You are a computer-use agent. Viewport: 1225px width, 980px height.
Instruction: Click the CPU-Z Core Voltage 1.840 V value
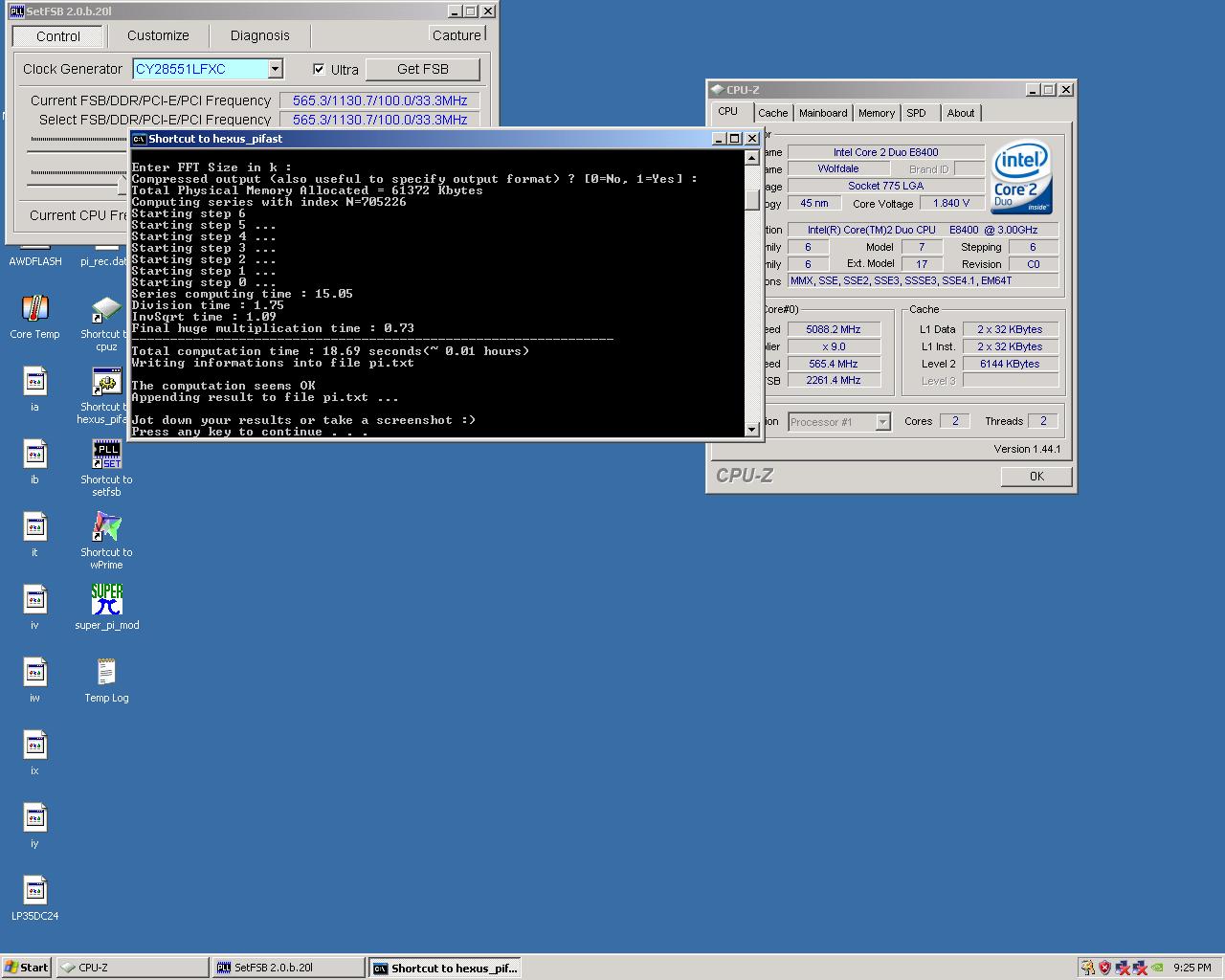(951, 203)
